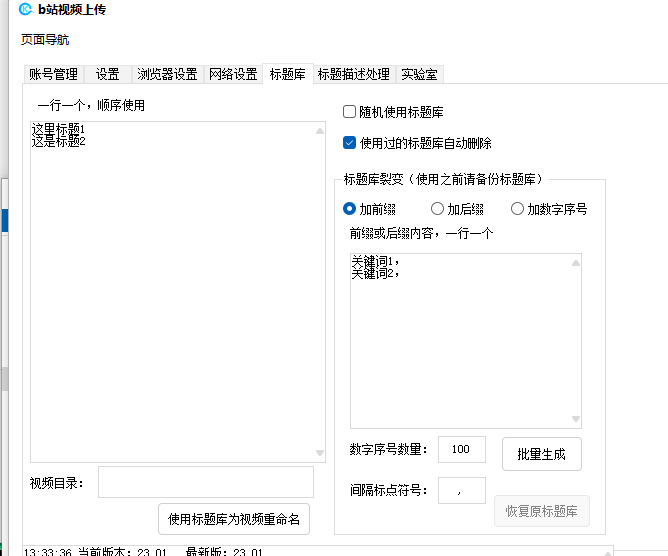Screen dimensions: 668x556
Task: Click the line 这是标题2 in title list
Action: click(x=58, y=141)
